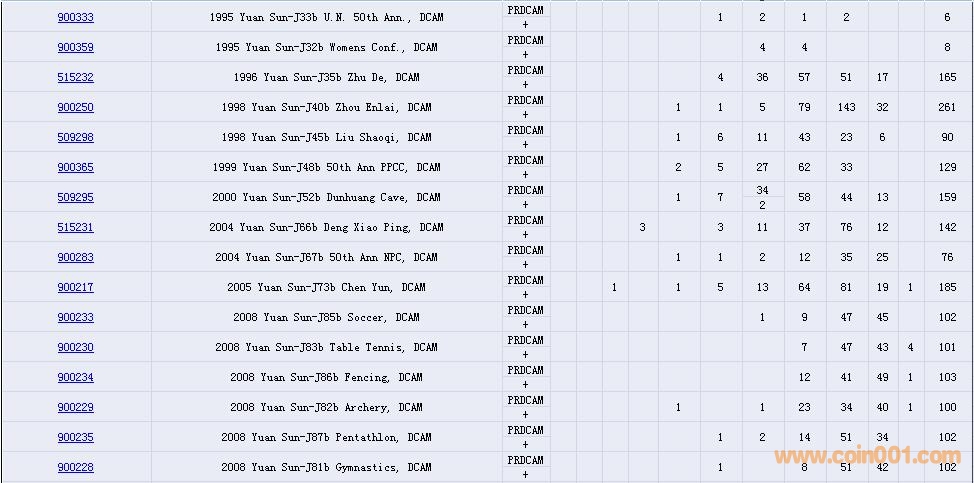Viewport: 974px width, 483px height.
Task: Click ID link 900235 Pentathlon
Action: (75, 437)
